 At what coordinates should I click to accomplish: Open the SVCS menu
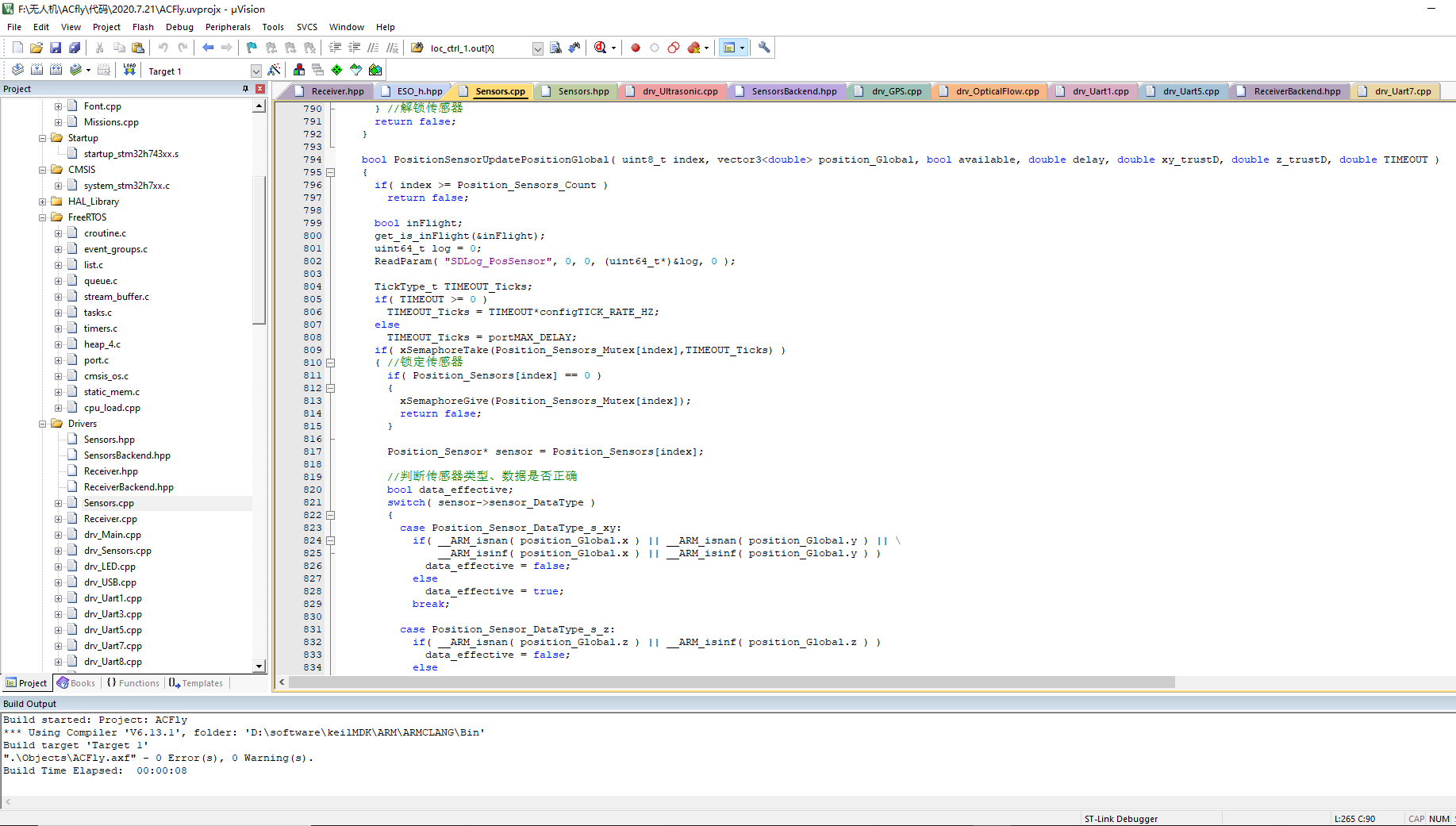pos(306,27)
